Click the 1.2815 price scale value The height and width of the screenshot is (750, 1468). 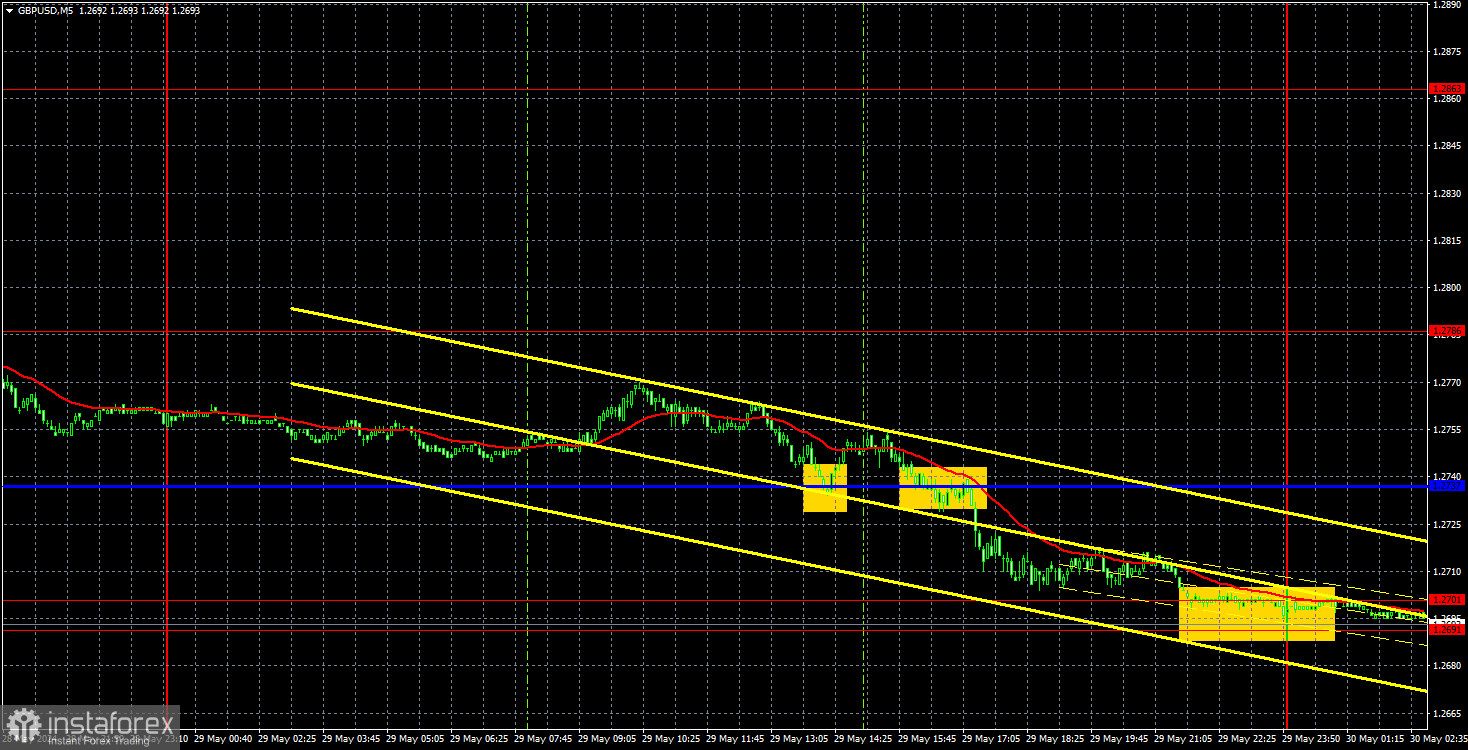pyautogui.click(x=1447, y=241)
